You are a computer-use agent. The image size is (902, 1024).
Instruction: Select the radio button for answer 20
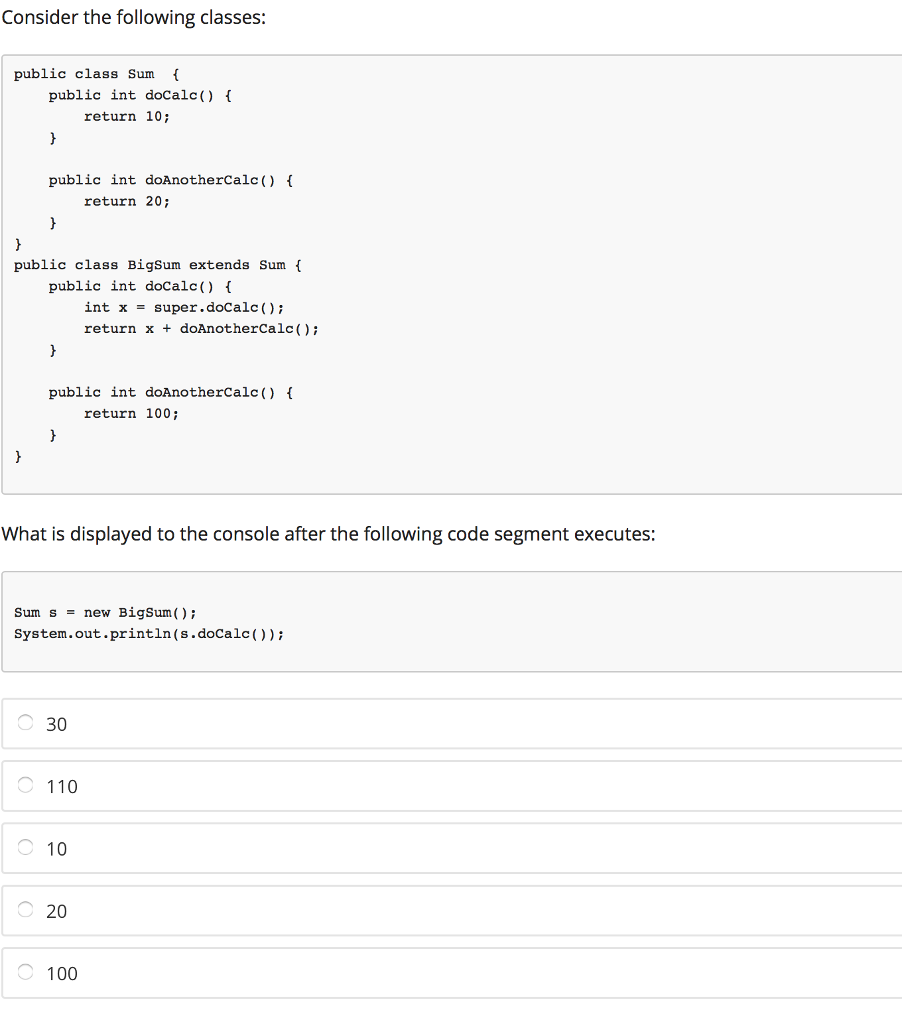(x=25, y=910)
